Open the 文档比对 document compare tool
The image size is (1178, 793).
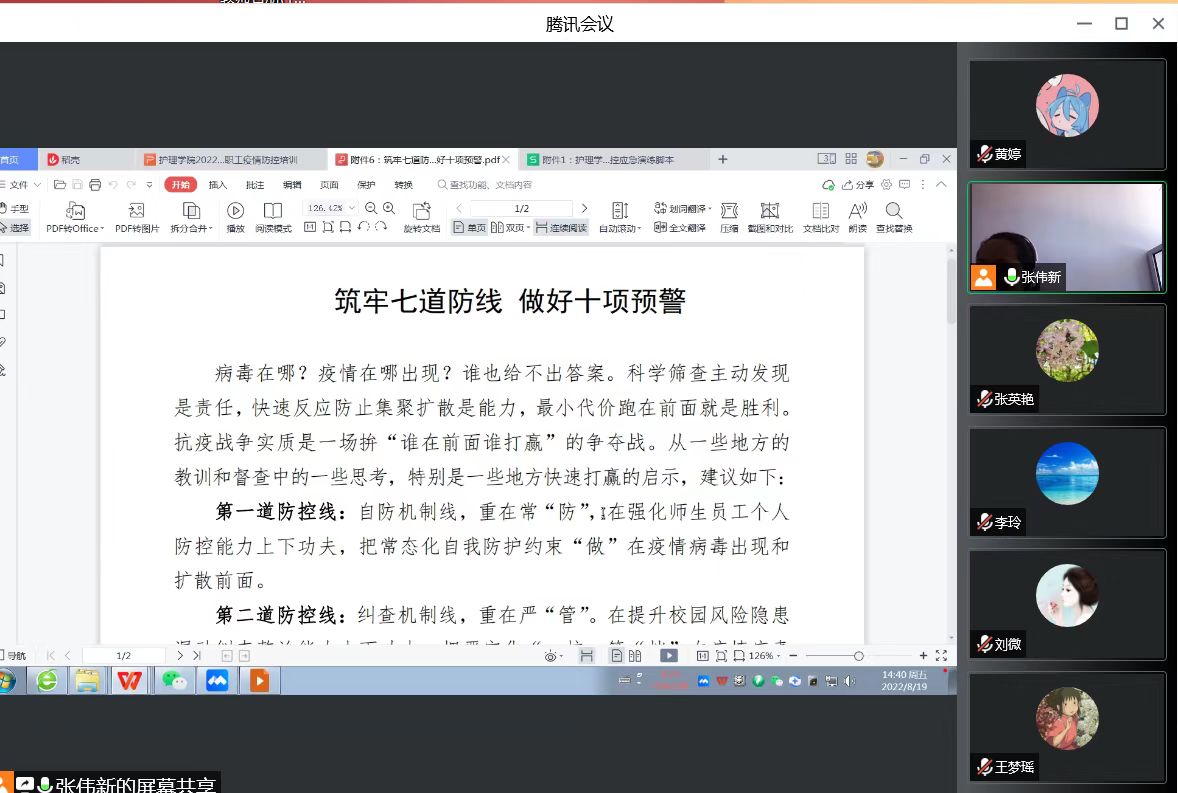(x=821, y=216)
